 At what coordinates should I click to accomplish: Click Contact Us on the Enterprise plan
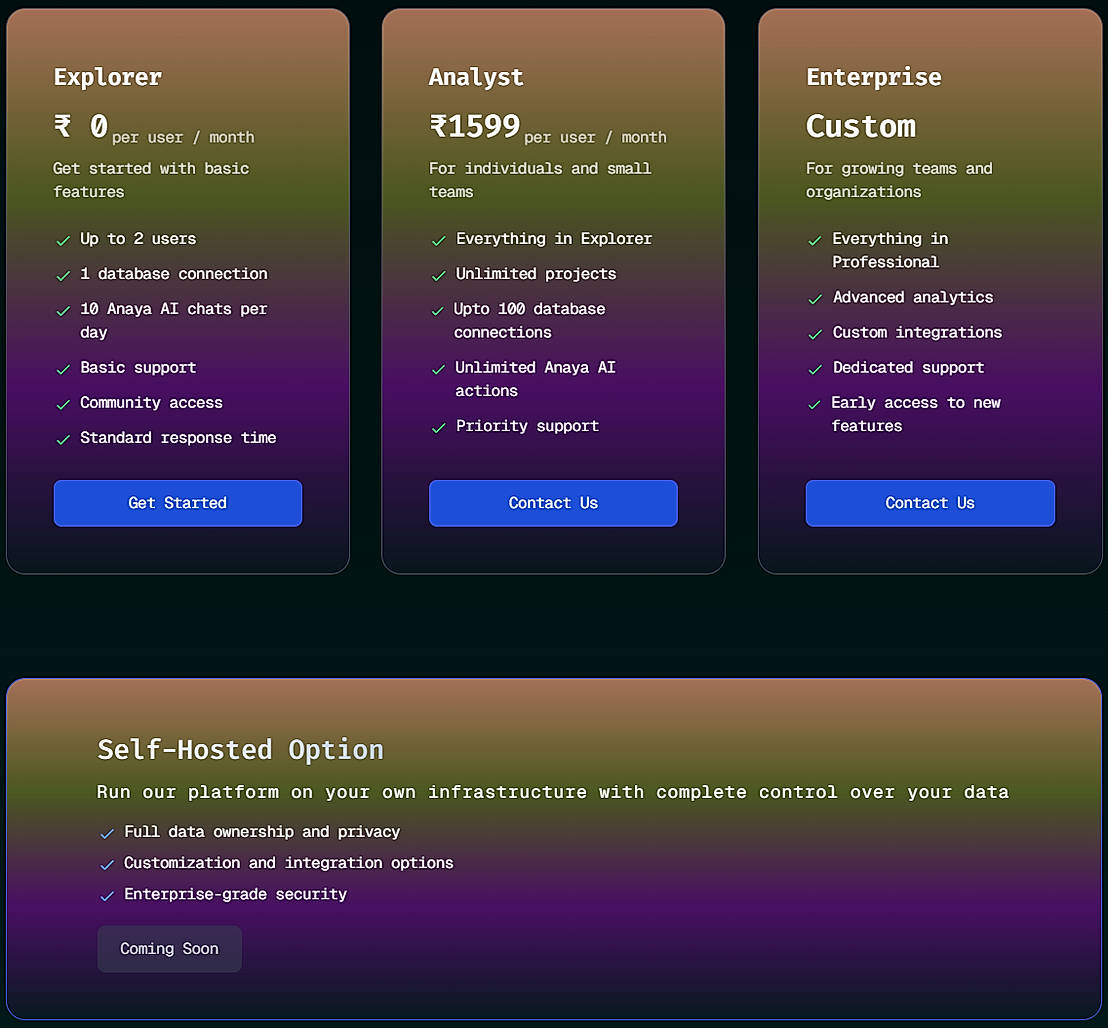[930, 503]
